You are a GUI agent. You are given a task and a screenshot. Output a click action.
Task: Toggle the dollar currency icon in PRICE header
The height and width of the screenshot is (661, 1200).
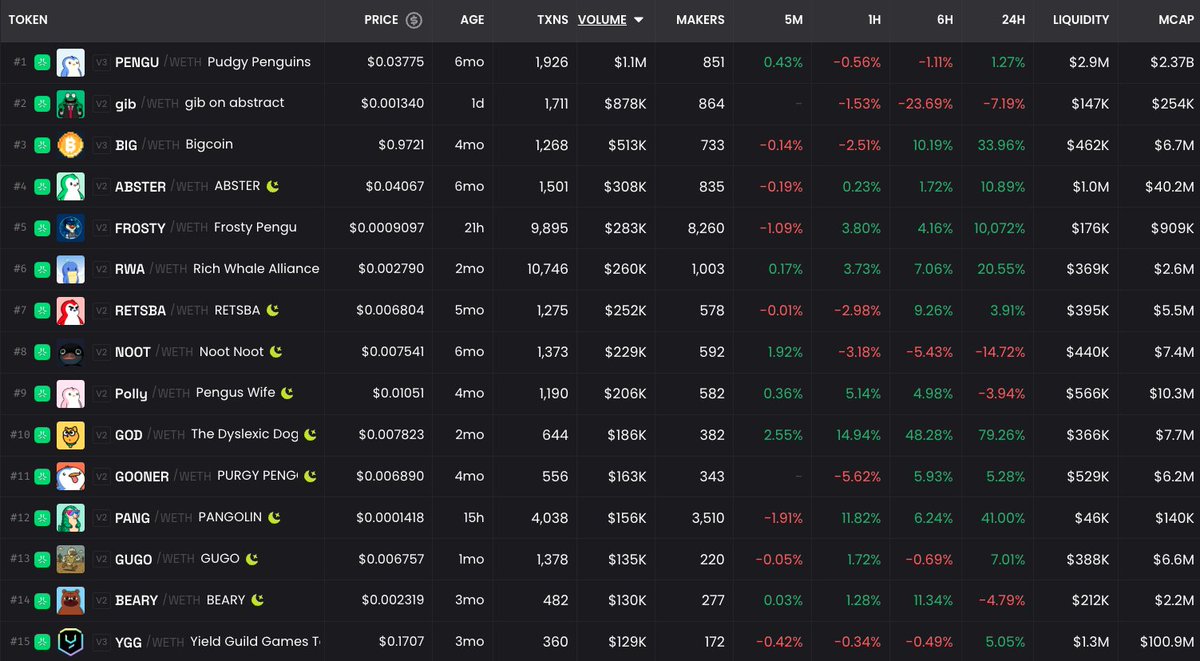point(414,20)
